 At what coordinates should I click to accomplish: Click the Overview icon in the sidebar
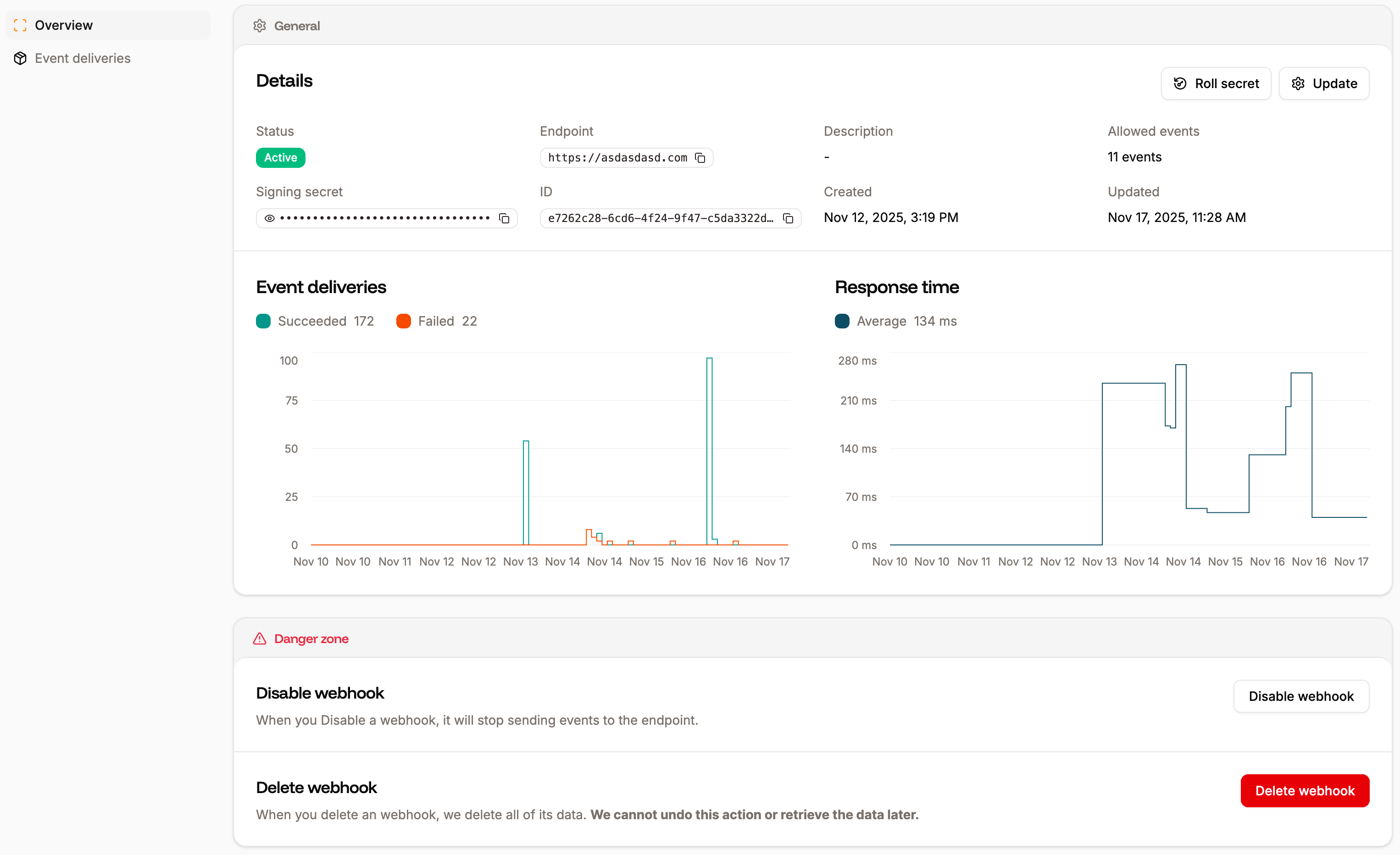coord(20,25)
